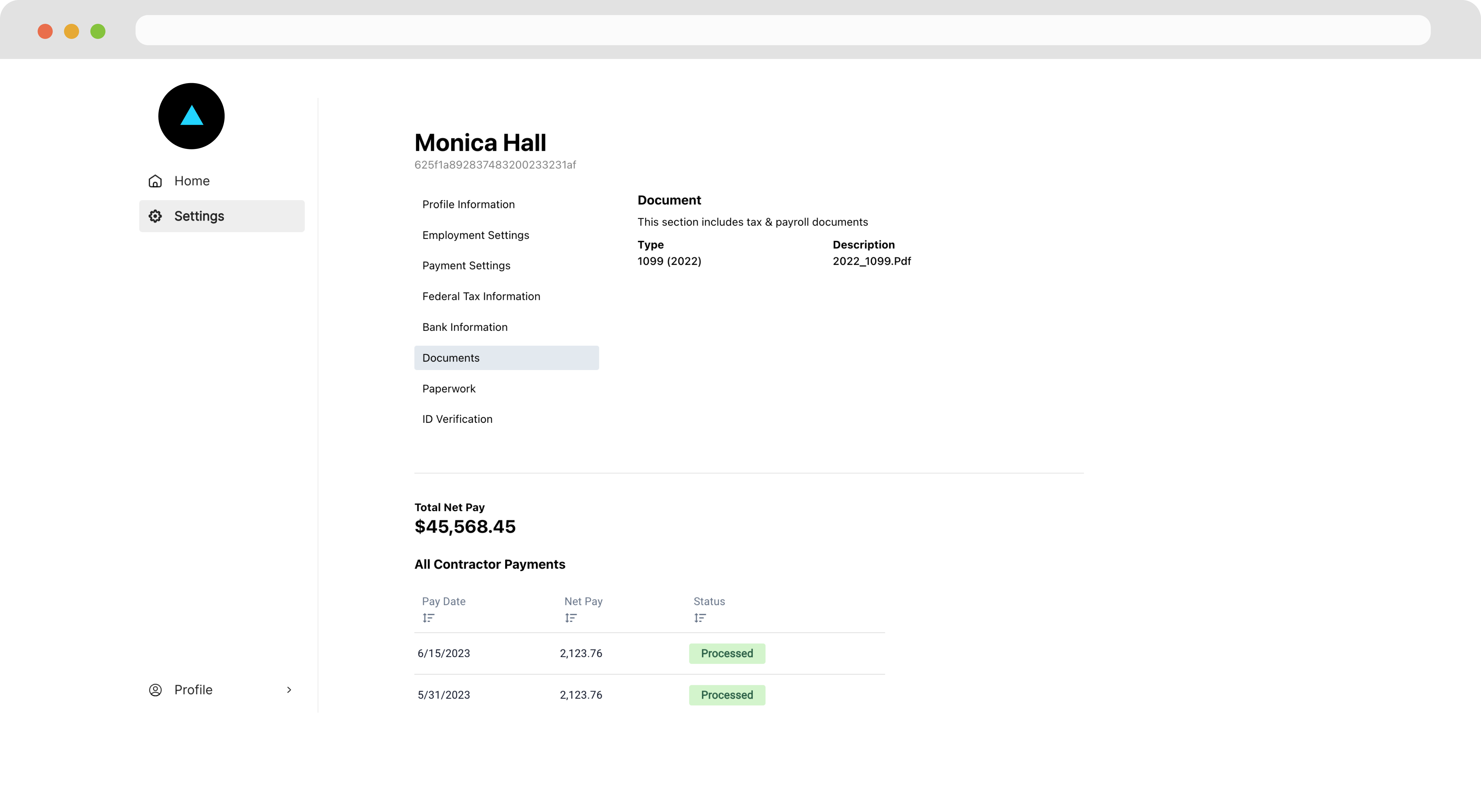
Task: Open the Profile sidebar entry
Action: pos(222,690)
